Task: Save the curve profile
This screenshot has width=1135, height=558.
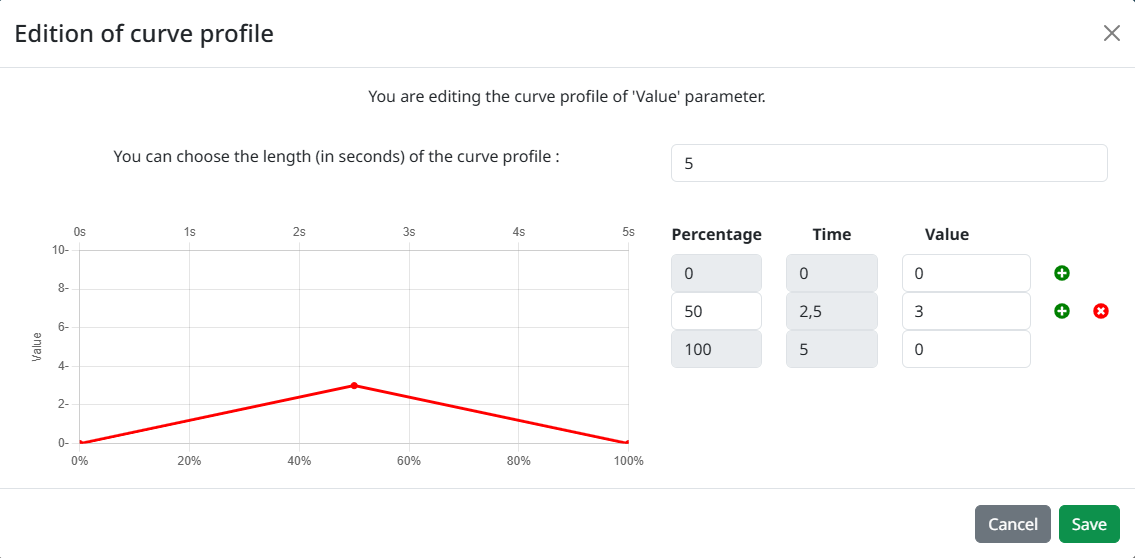Action: point(1089,524)
